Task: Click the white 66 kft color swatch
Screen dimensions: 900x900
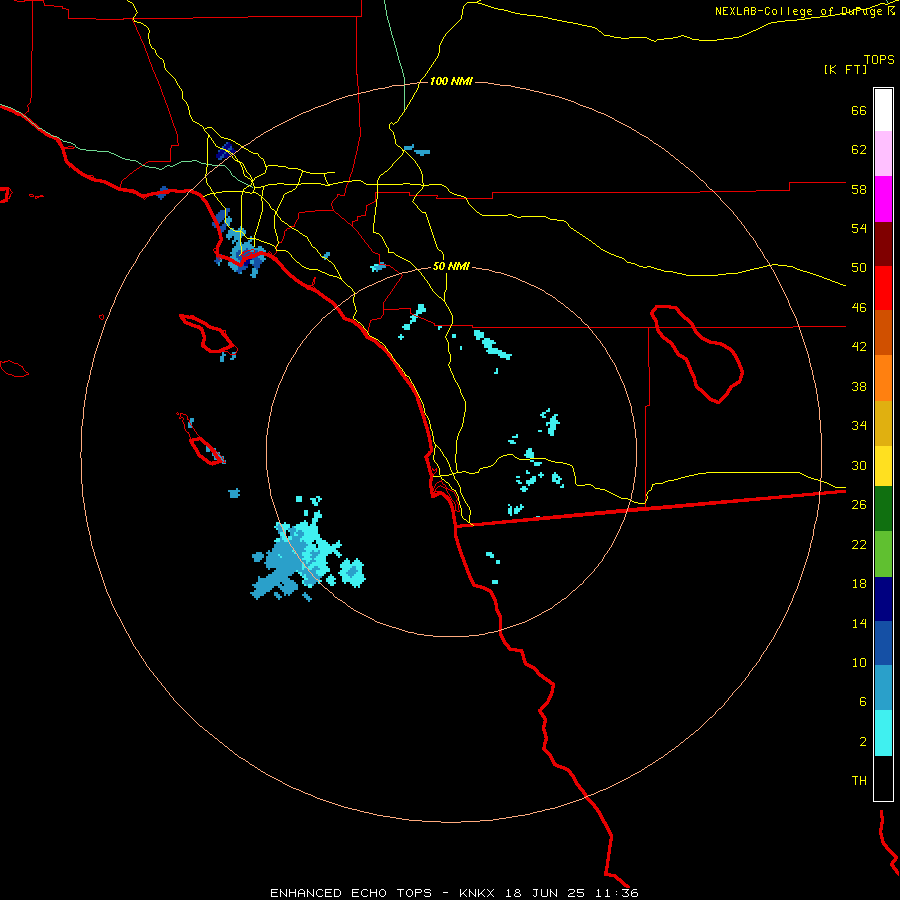Action: [883, 110]
